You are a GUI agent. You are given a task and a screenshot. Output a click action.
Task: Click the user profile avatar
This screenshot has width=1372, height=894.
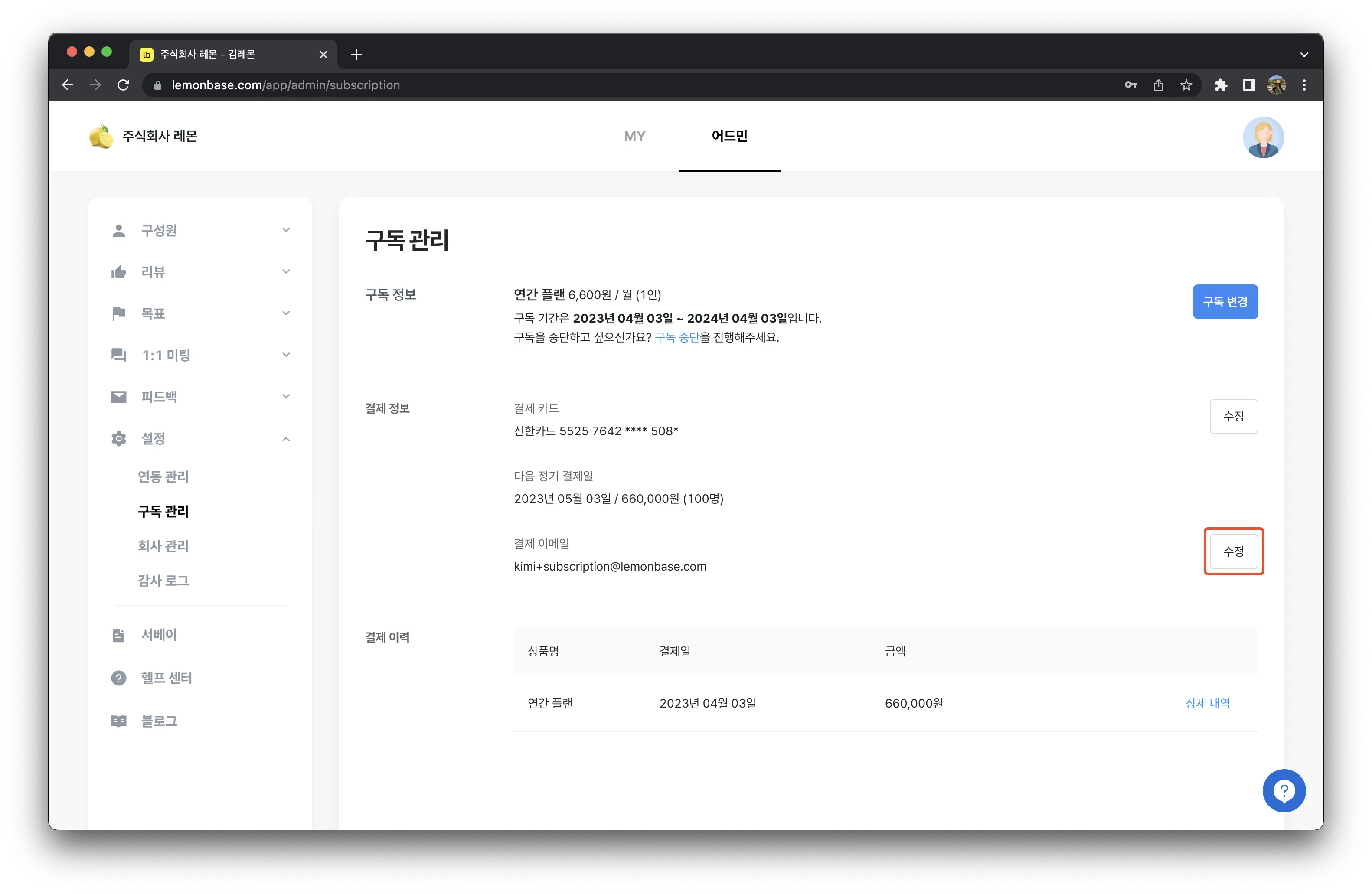[1262, 137]
